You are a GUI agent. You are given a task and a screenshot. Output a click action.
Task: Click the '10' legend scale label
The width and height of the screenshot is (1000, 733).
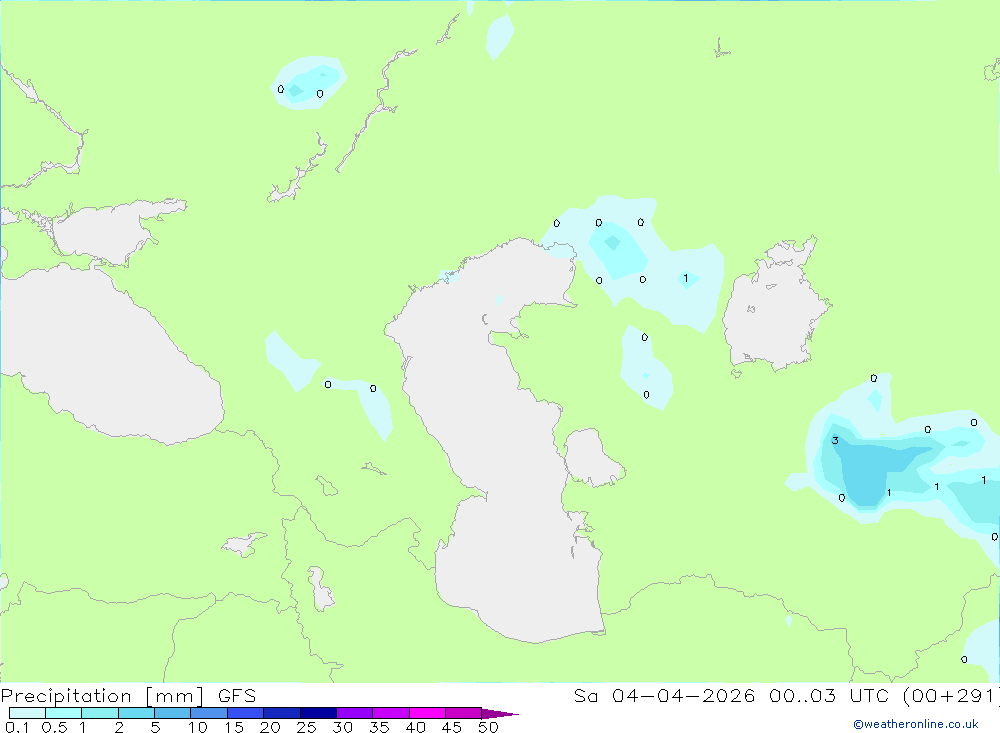click(x=198, y=727)
